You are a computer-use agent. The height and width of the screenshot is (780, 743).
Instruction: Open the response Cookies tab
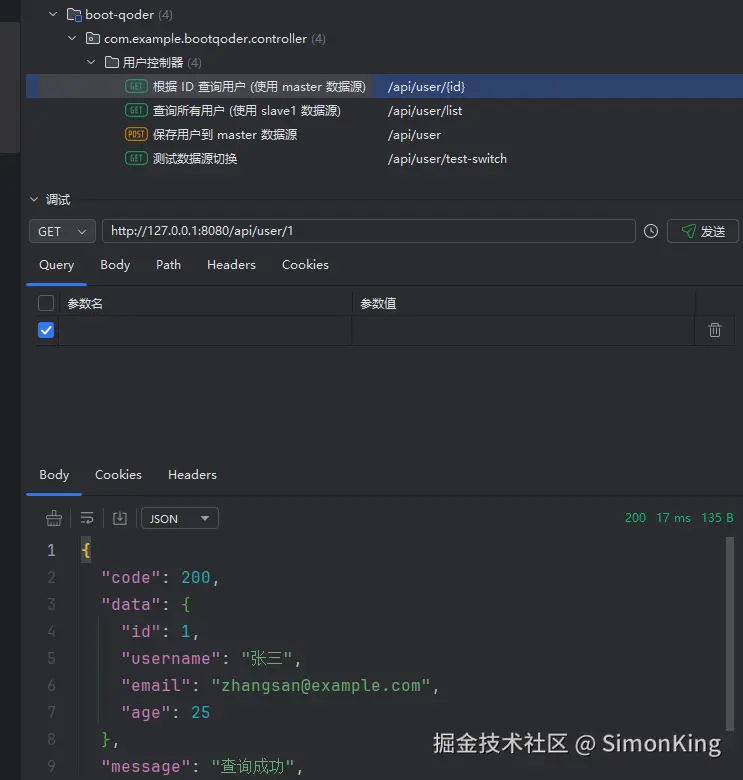[118, 475]
